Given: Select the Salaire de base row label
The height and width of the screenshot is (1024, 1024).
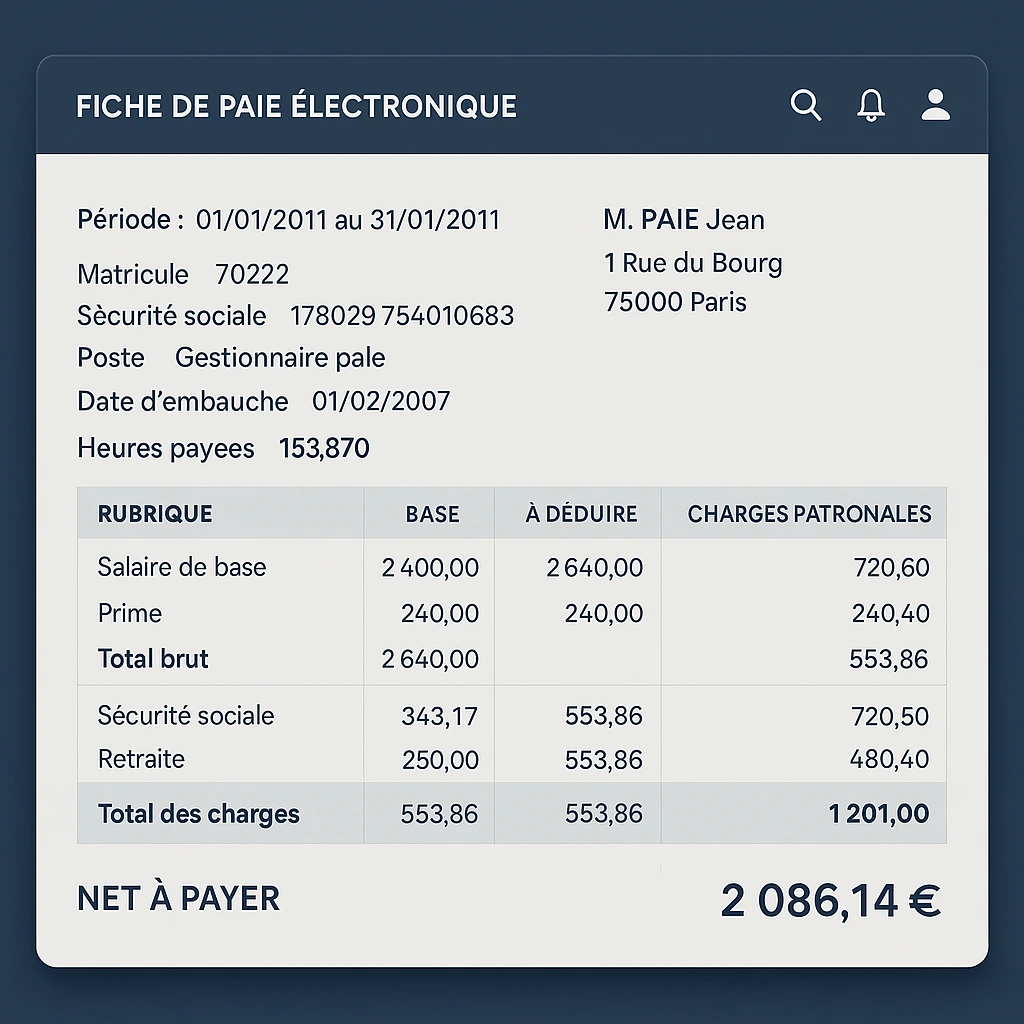Looking at the screenshot, I should 182,567.
